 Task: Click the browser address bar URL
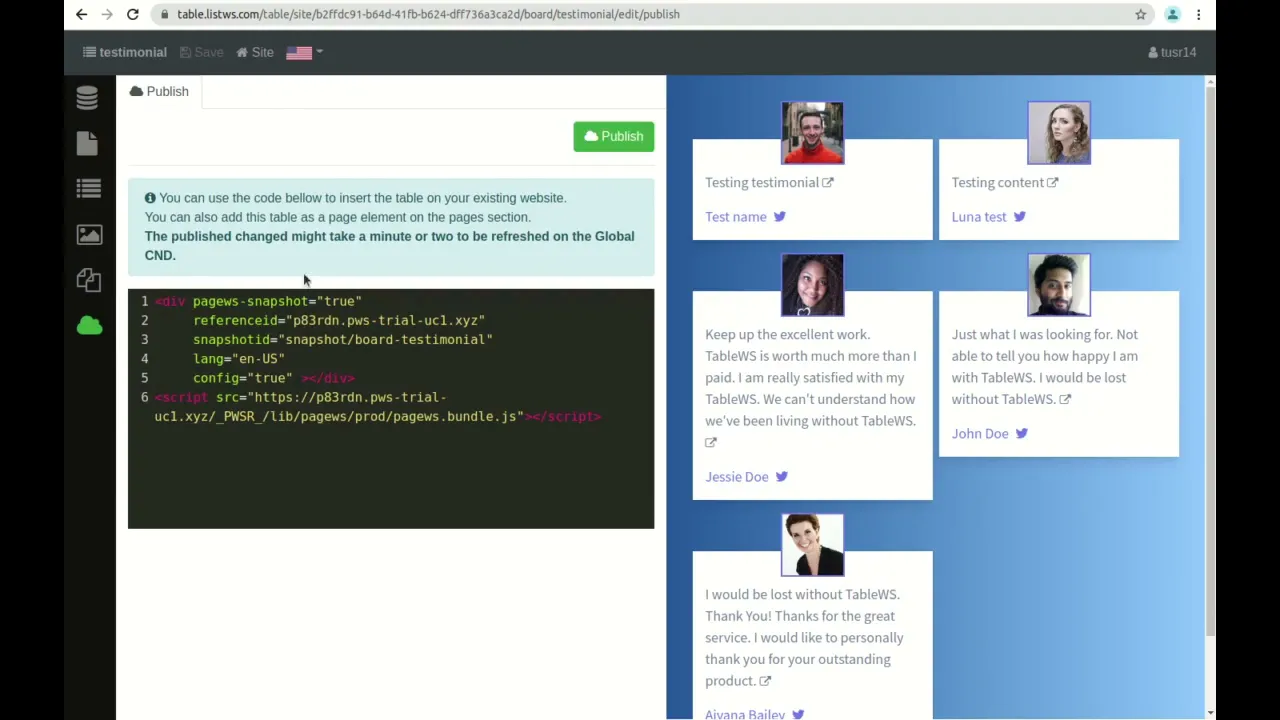pos(428,14)
